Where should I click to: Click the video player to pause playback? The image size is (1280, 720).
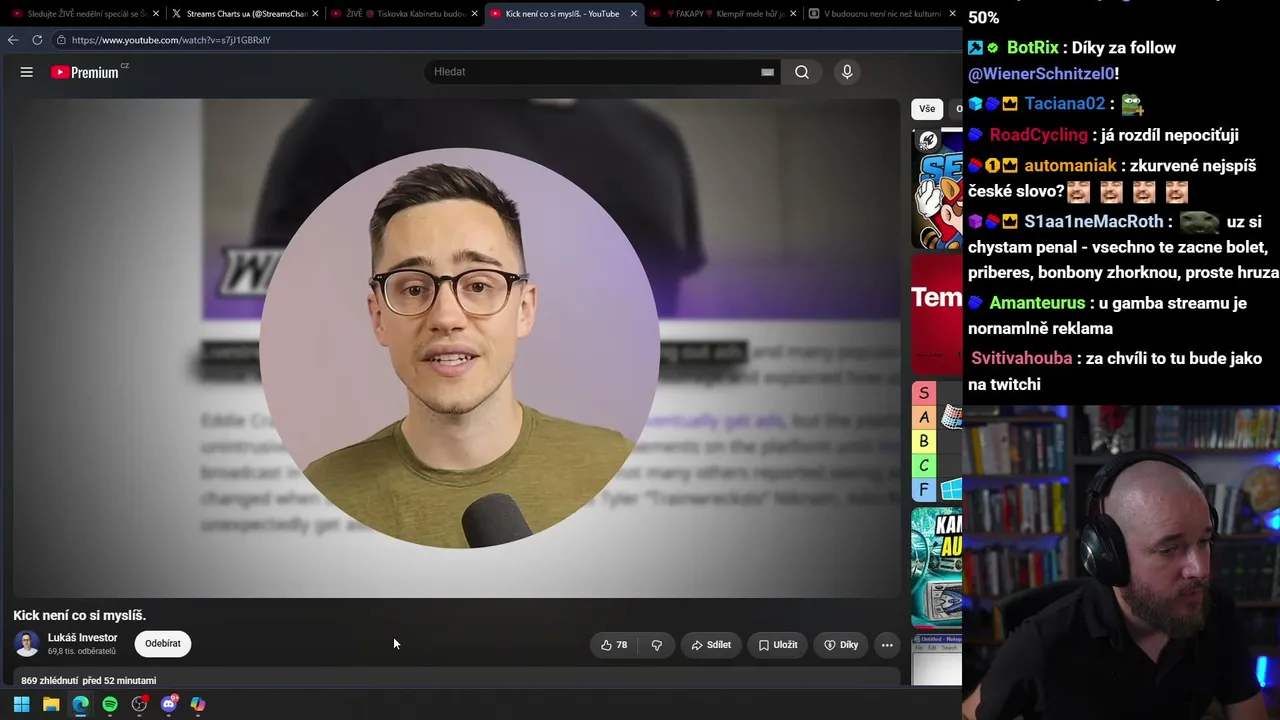pyautogui.click(x=457, y=348)
